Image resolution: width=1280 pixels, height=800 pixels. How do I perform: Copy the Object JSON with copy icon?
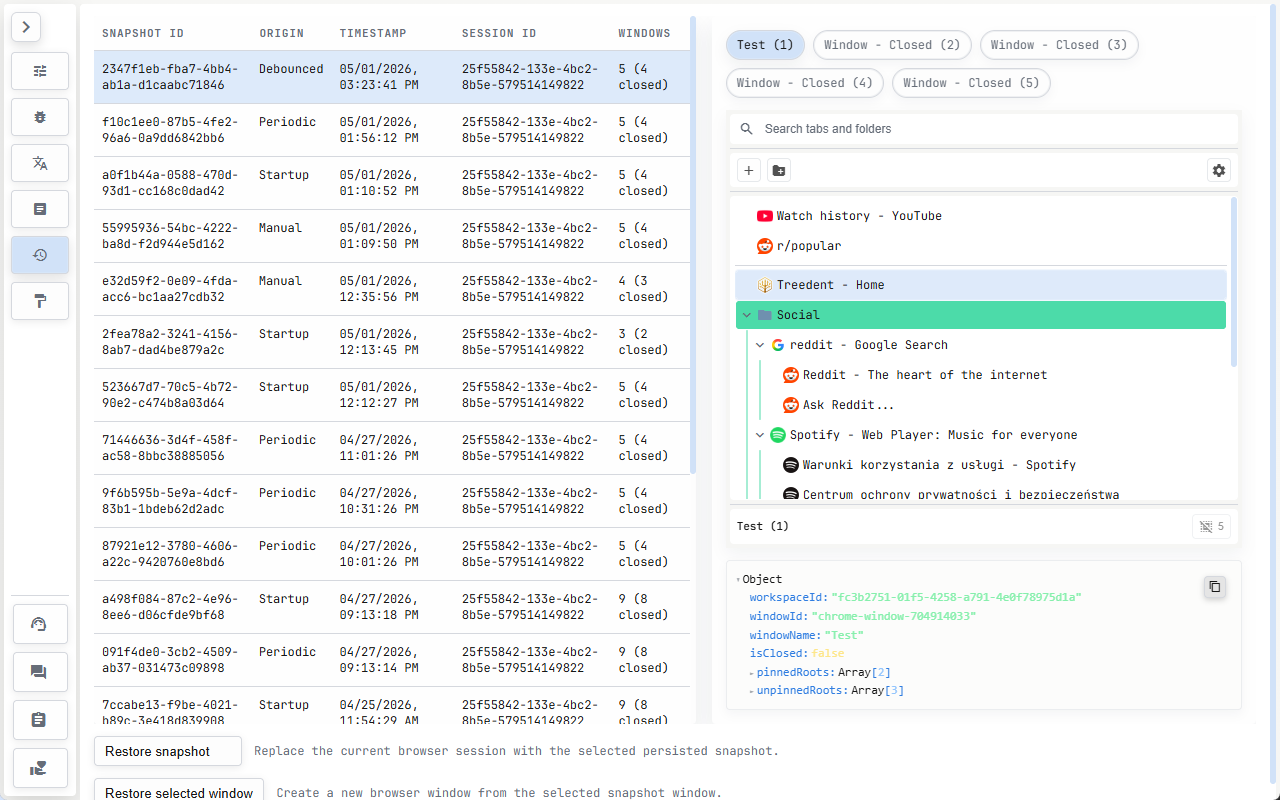(1215, 587)
